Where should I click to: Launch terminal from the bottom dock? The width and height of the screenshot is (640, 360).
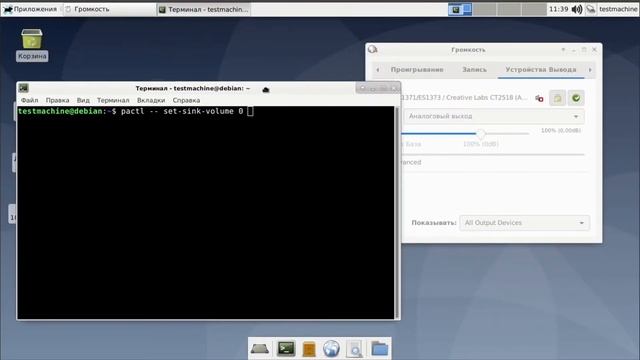click(286, 349)
